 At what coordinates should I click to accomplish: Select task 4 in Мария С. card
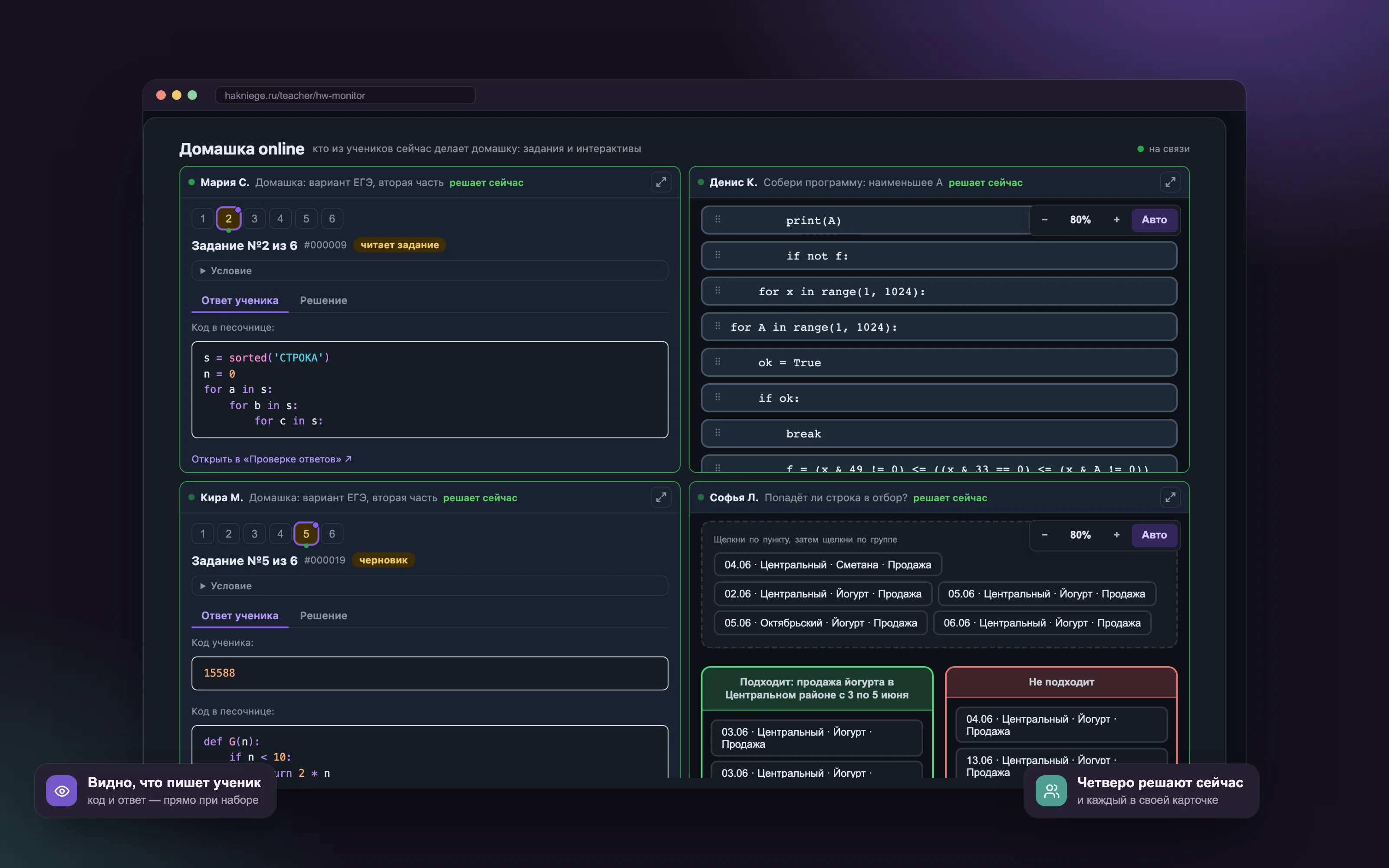click(x=280, y=219)
